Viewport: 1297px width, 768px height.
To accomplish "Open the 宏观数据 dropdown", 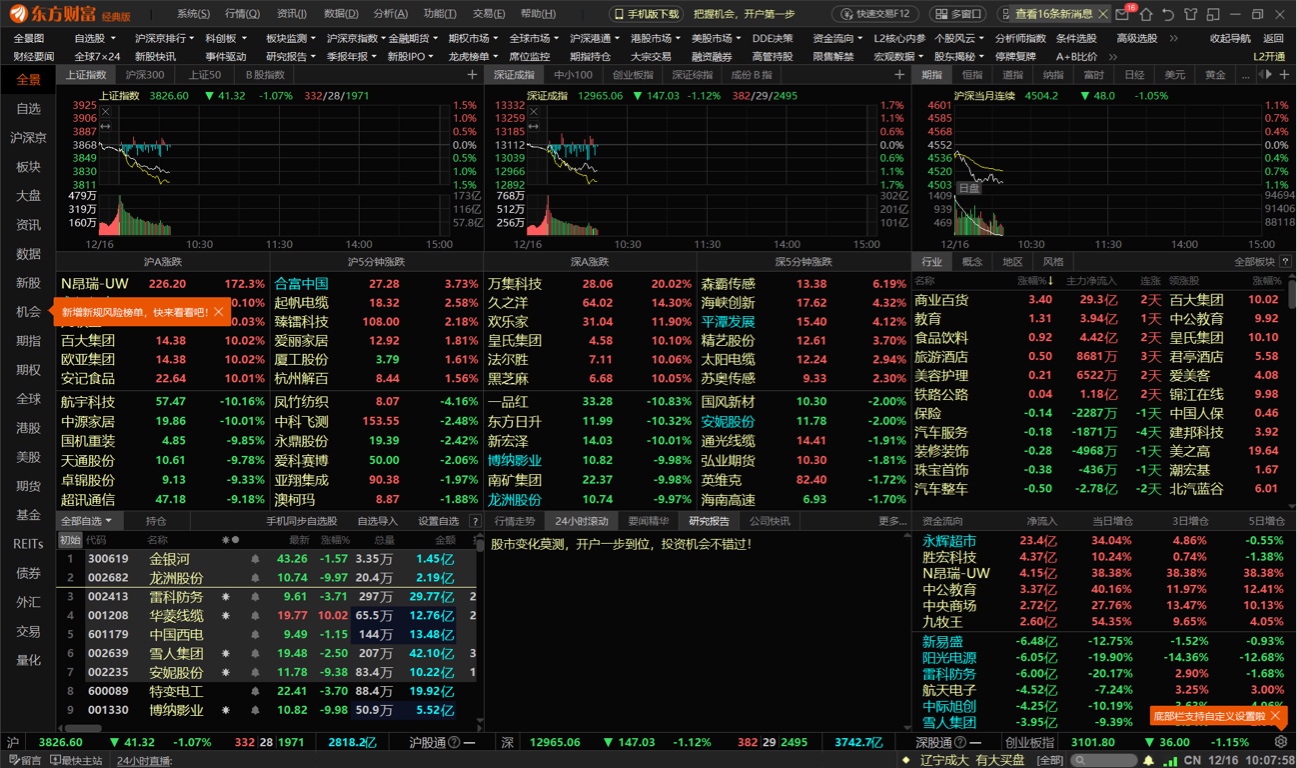I will point(897,57).
